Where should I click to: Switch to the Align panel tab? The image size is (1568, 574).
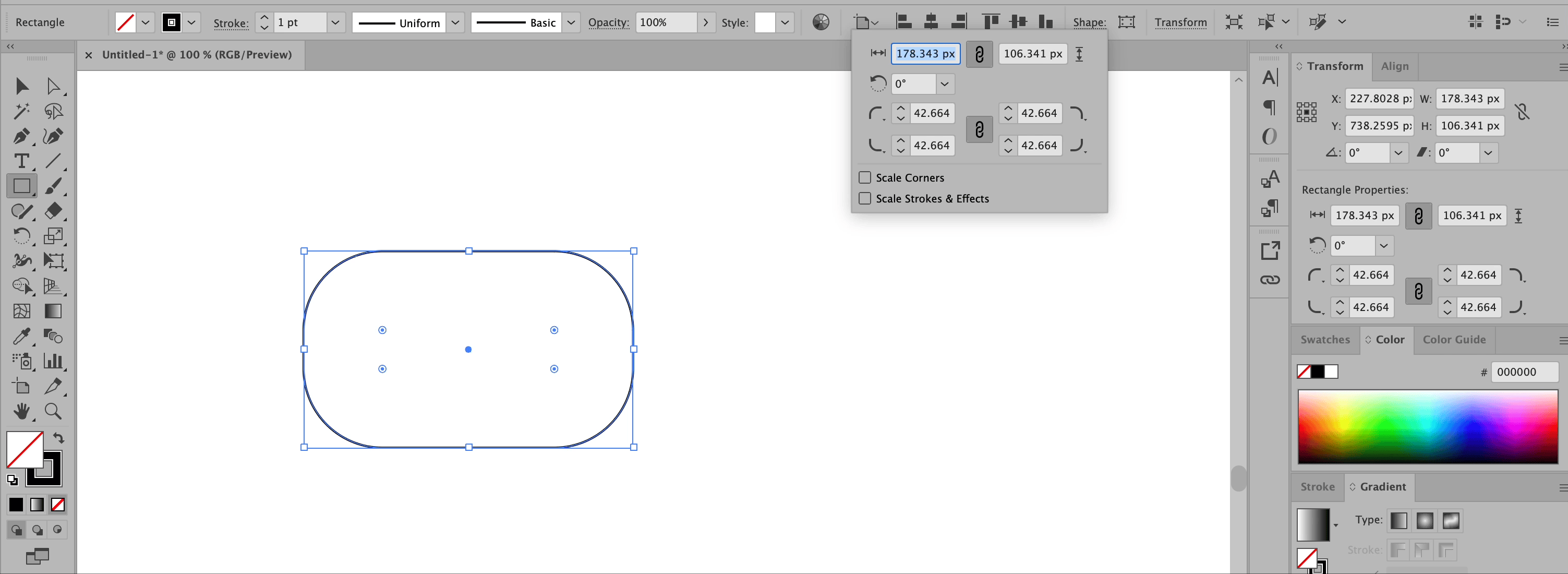(1394, 66)
